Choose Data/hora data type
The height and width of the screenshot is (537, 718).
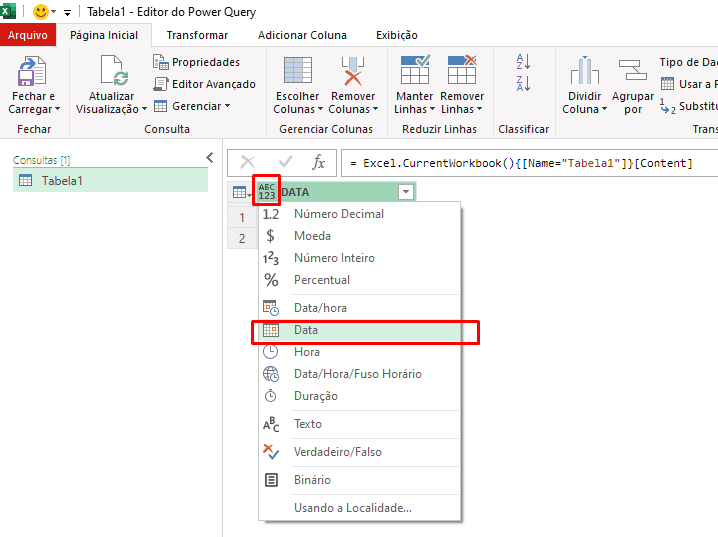[359, 308]
